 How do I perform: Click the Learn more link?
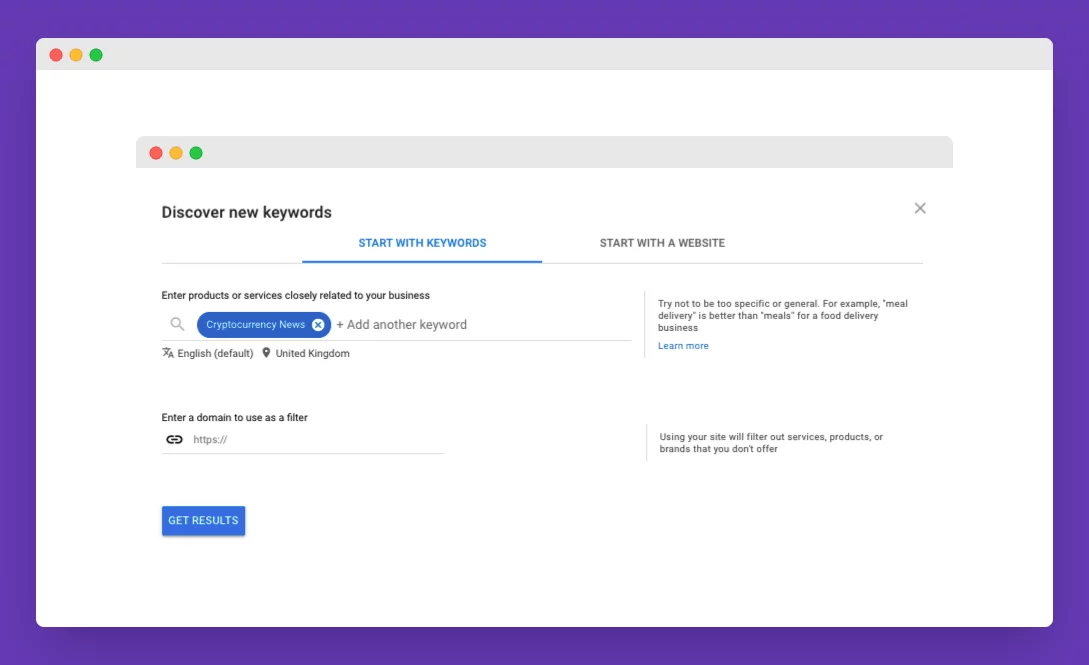coord(683,345)
